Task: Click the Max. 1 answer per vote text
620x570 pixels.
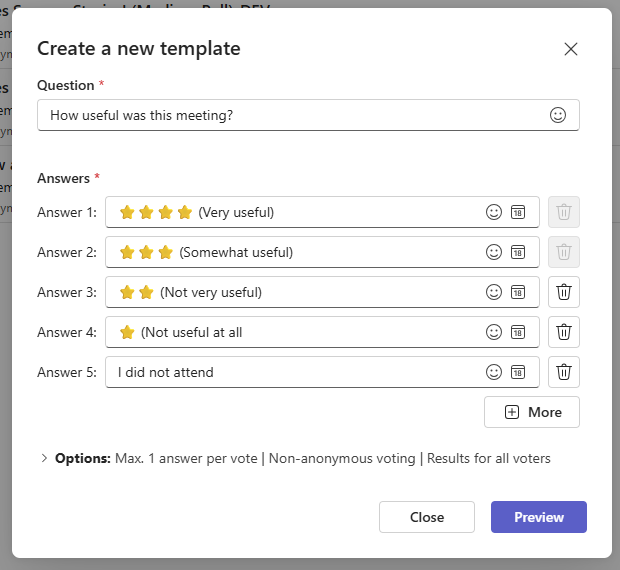Action: [x=186, y=459]
